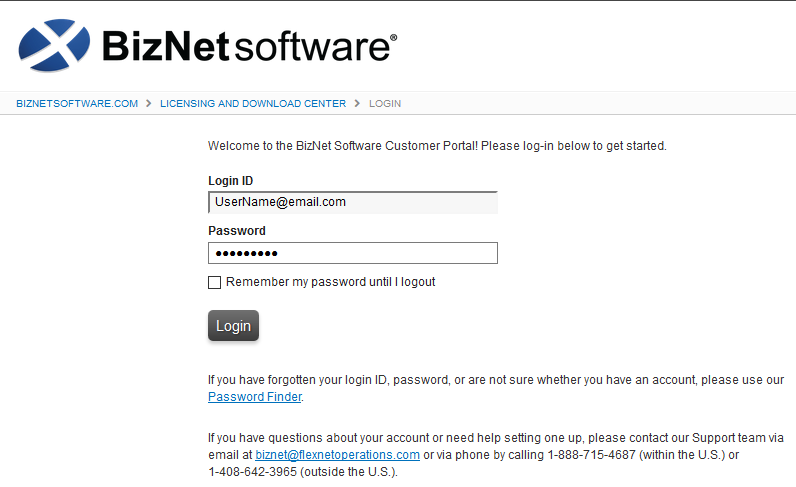The image size is (796, 487).
Task: Enable Remember my password checkbox
Action: click(x=214, y=283)
